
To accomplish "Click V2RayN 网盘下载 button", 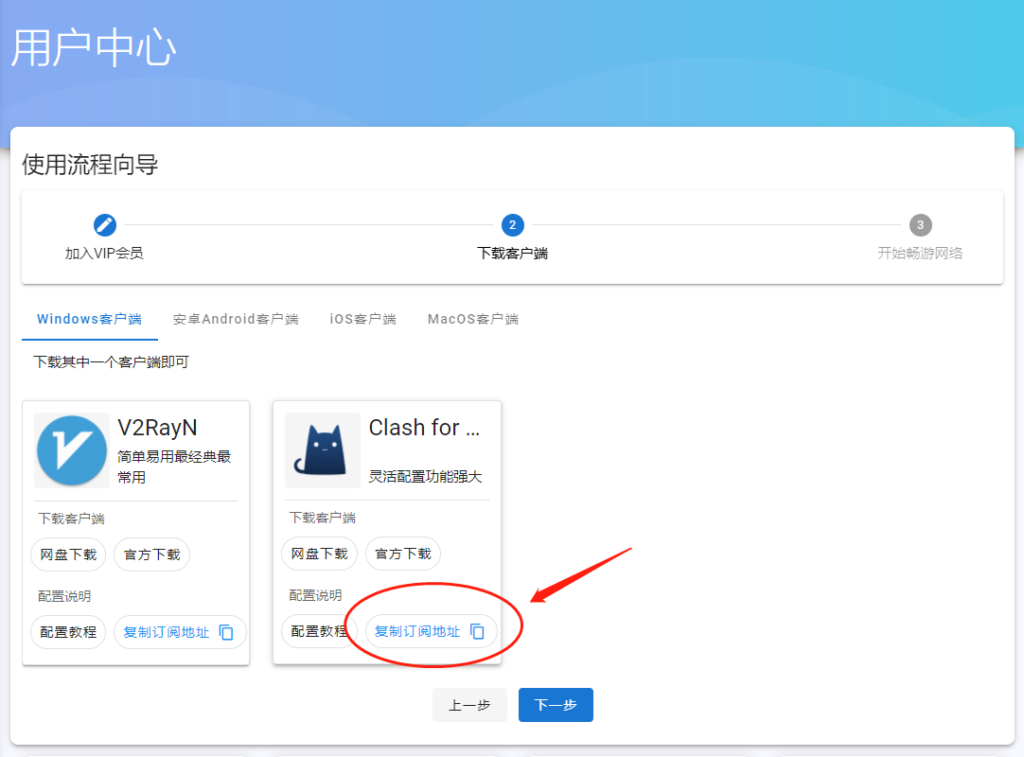I will (x=69, y=555).
